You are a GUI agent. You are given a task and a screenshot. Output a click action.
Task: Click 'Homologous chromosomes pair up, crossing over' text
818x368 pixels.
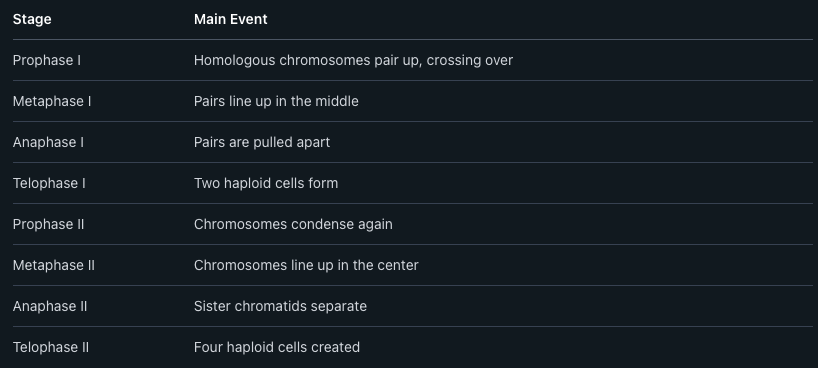point(353,61)
